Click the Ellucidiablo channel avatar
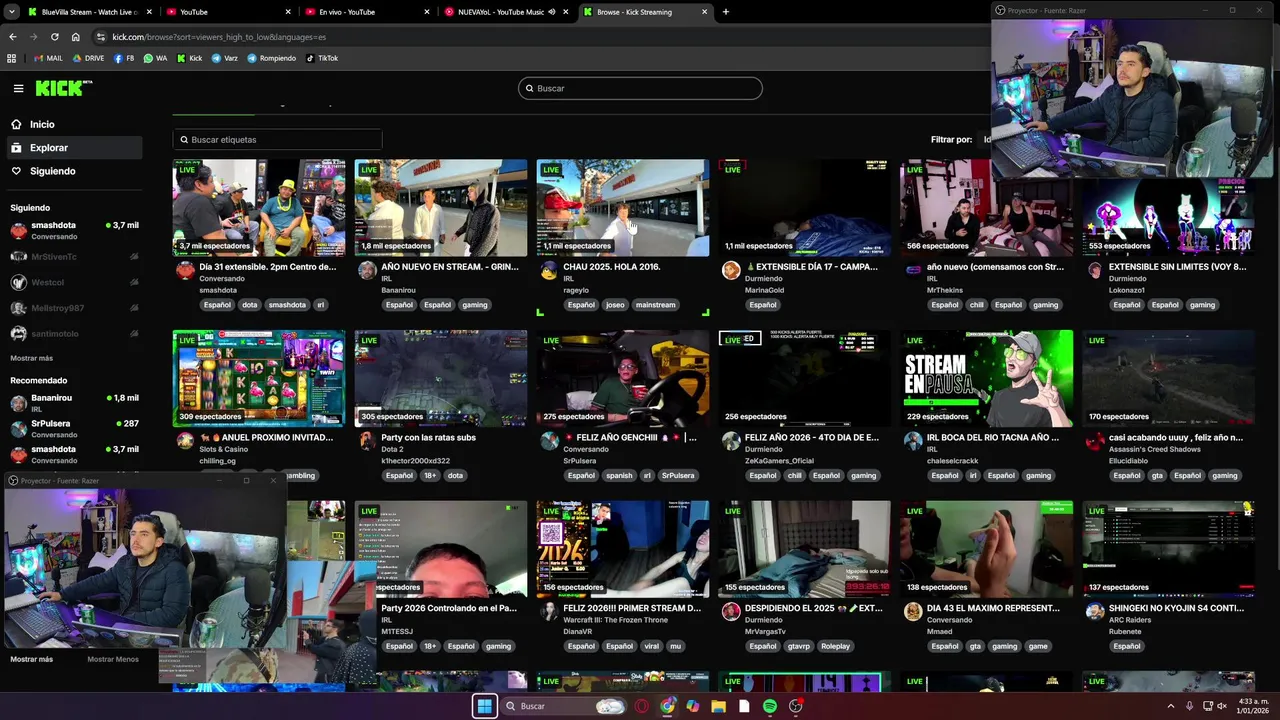1280x720 pixels. (x=1095, y=441)
